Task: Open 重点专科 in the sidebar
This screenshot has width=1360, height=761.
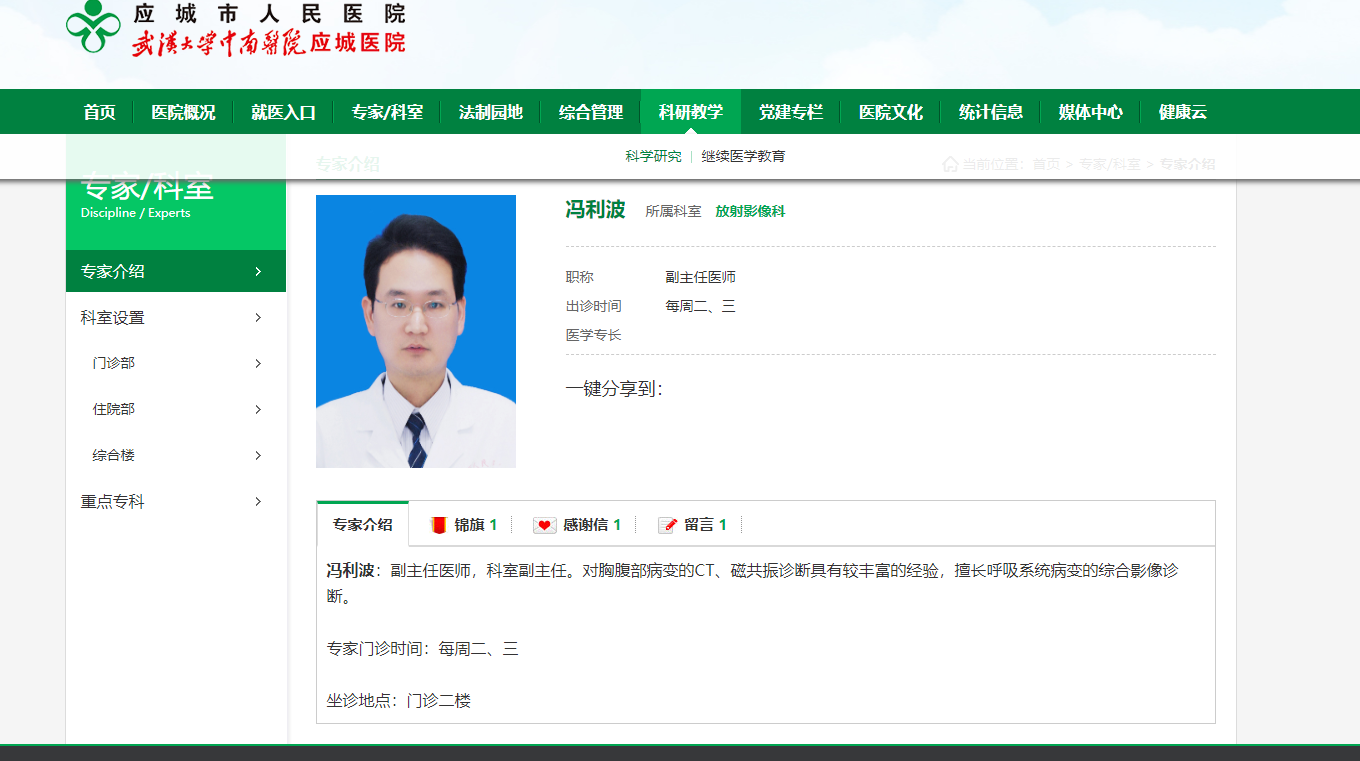Action: [176, 501]
